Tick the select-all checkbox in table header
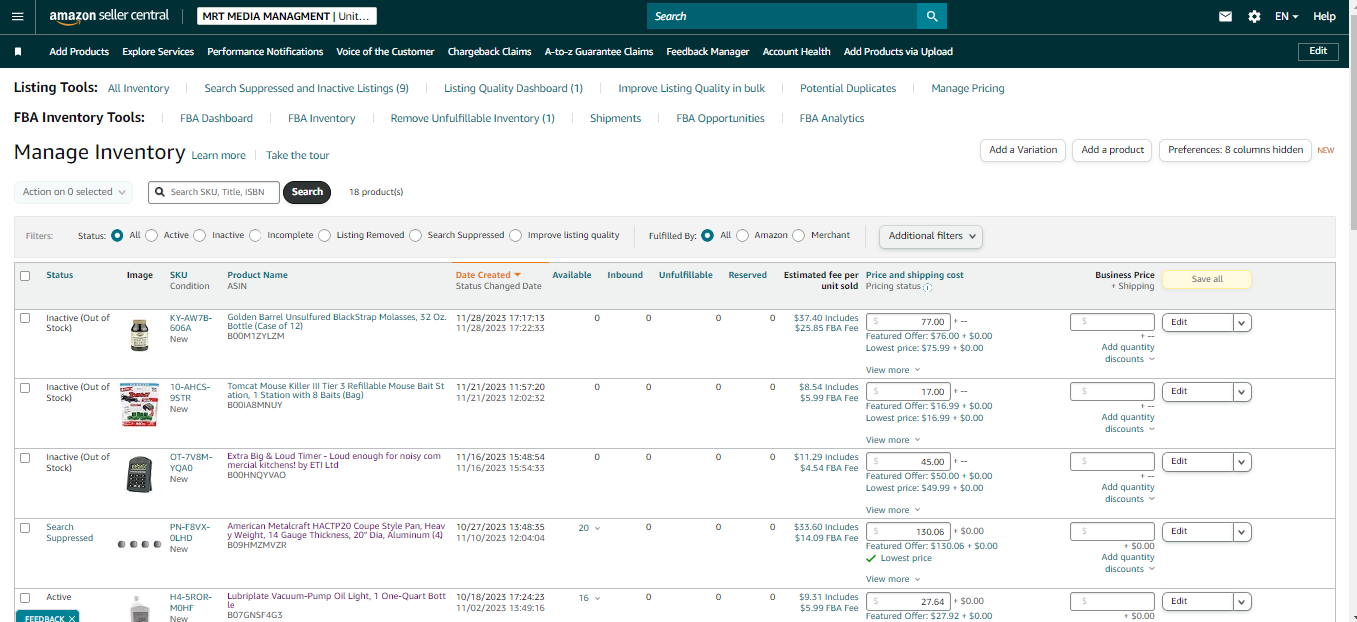The image size is (1357, 622). click(x=25, y=276)
